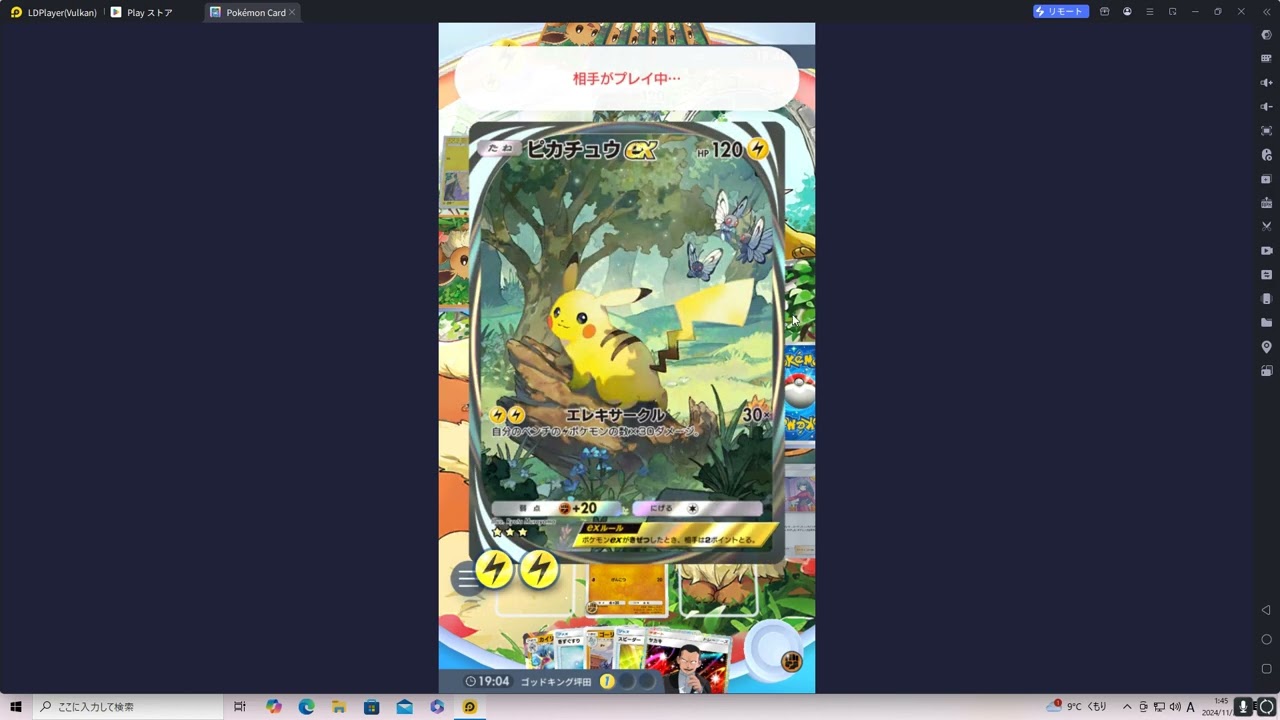Click the LDPlayer icon on the taskbar
Image resolution: width=1280 pixels, height=720 pixels.
point(469,707)
